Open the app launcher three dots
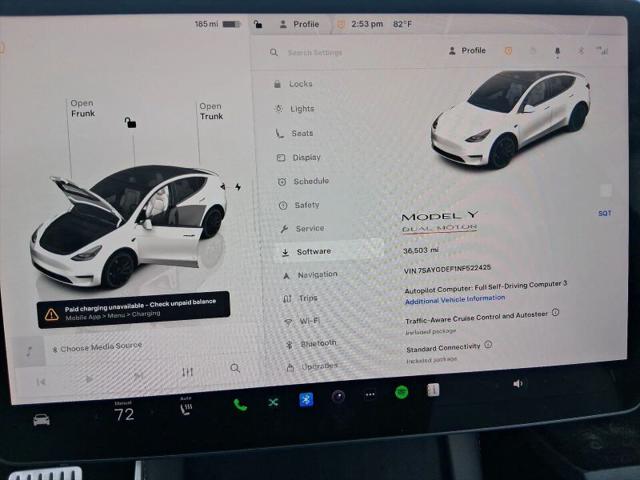The height and width of the screenshot is (480, 640). coord(370,395)
